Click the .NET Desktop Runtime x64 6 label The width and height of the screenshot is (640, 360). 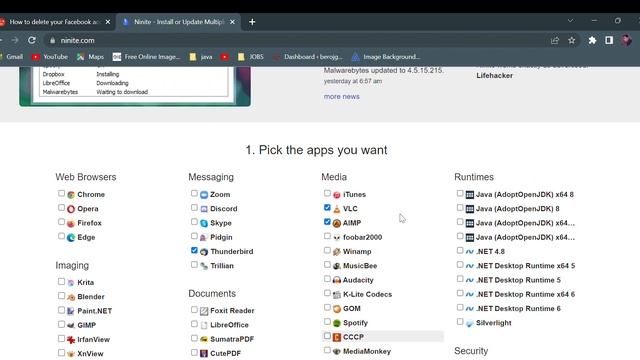coord(526,295)
